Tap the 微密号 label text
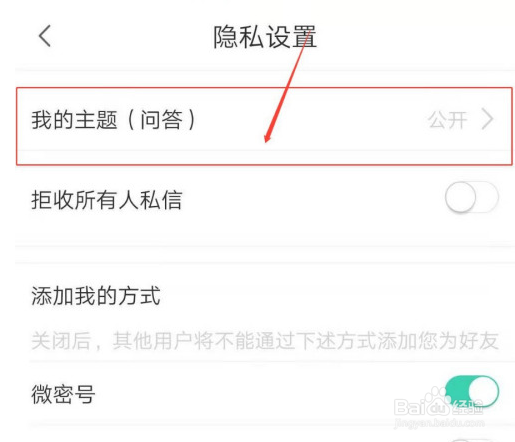 [x=63, y=394]
